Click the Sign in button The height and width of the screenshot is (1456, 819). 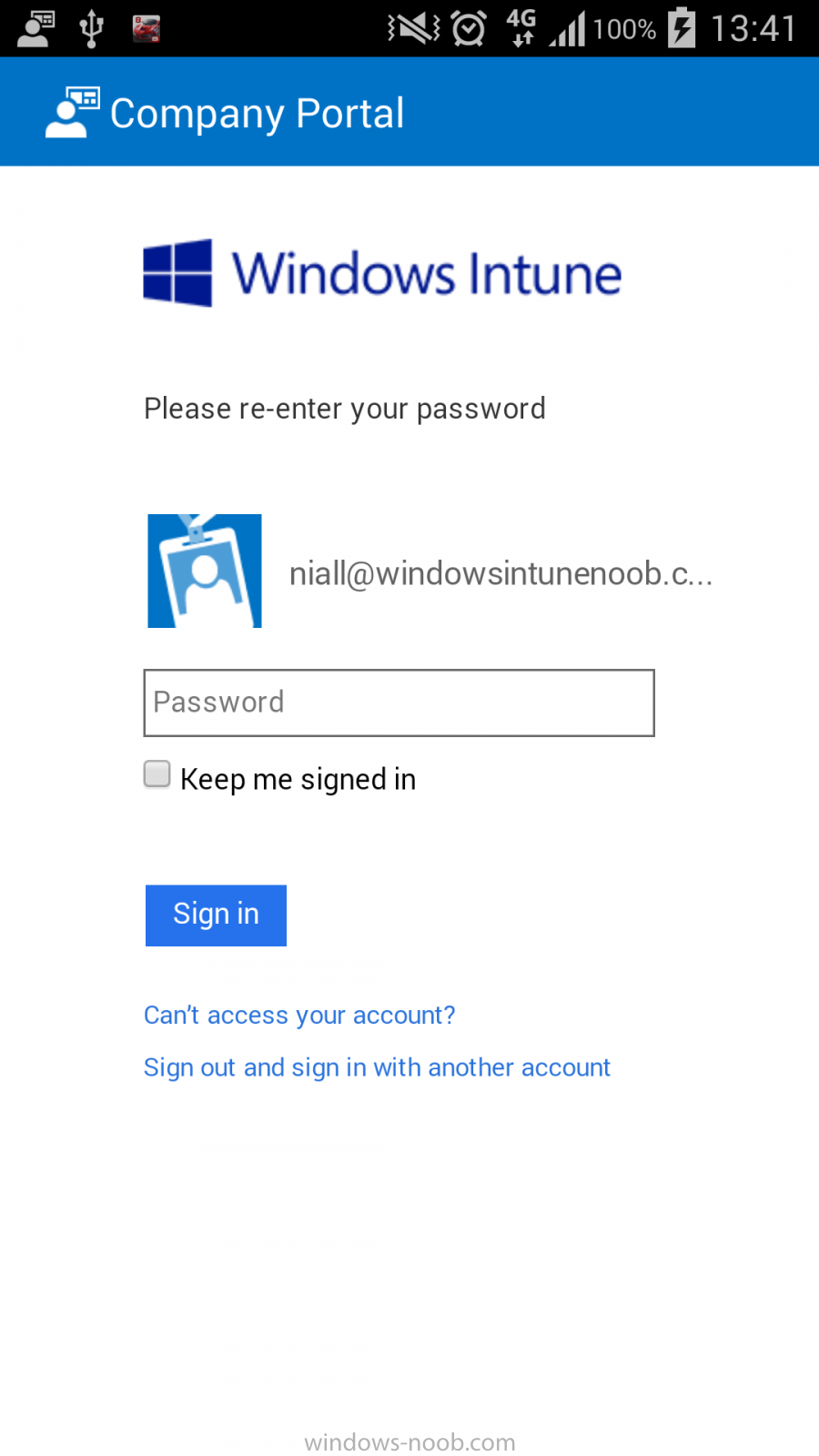216,915
